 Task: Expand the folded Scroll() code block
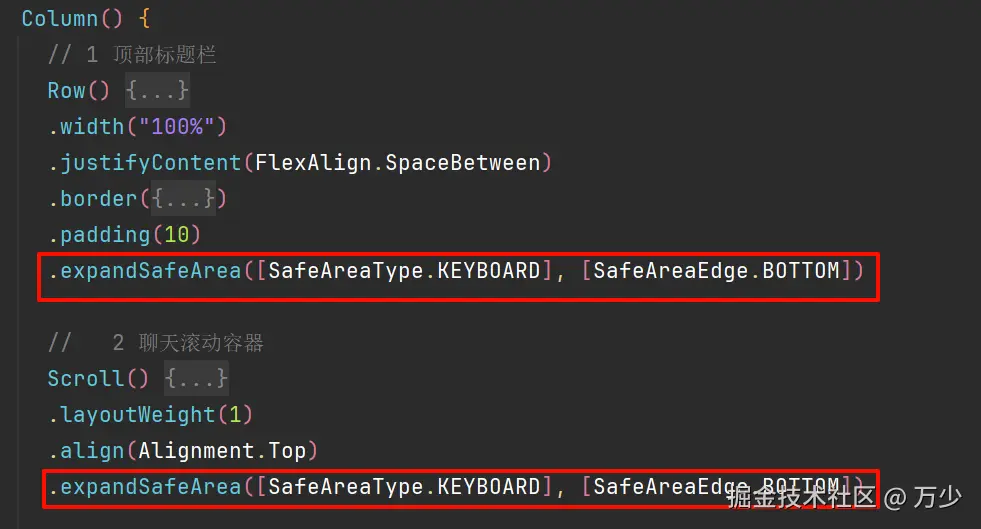[197, 378]
